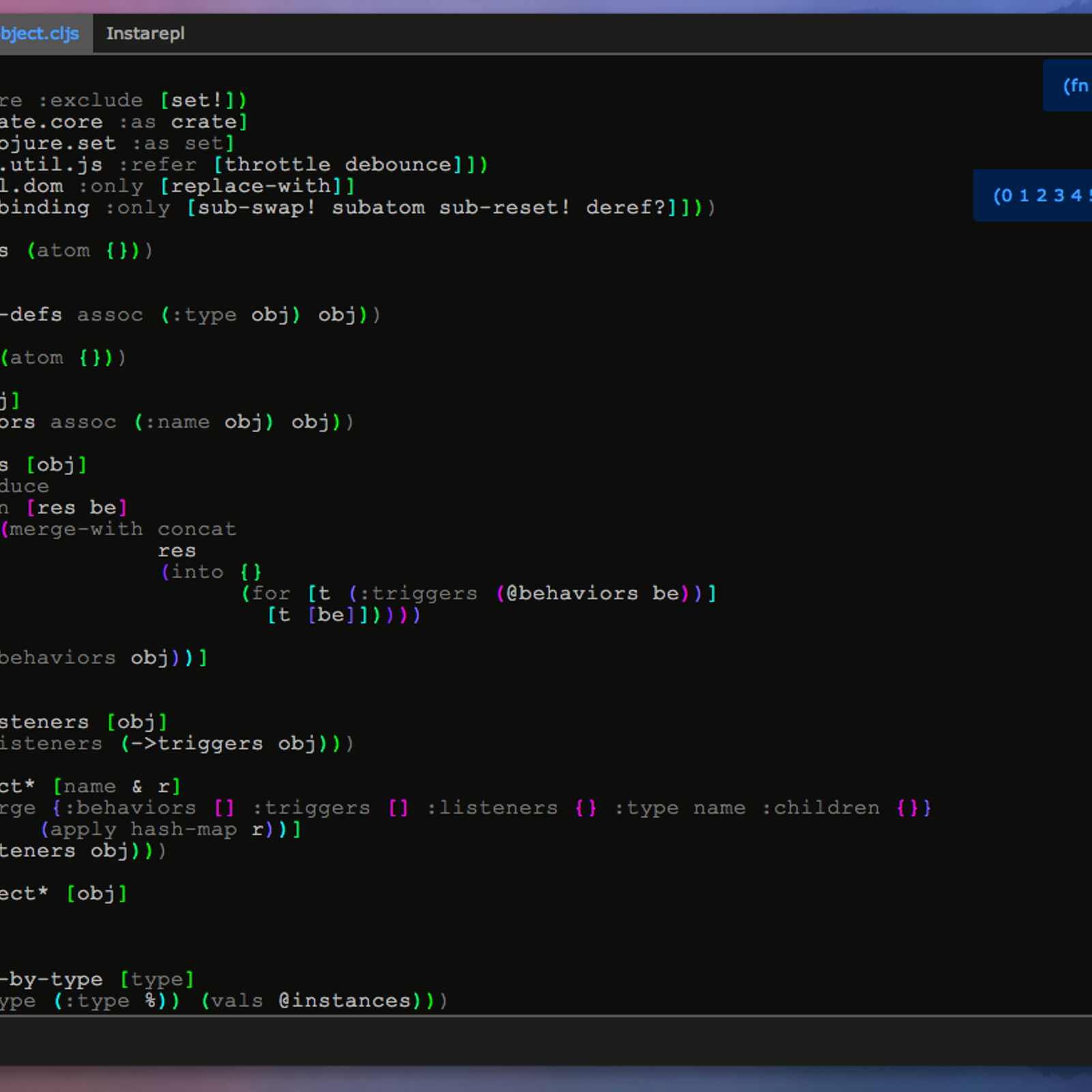This screenshot has width=1092, height=1092.
Task: Click ':listeners' keyword in the map
Action: click(x=491, y=808)
